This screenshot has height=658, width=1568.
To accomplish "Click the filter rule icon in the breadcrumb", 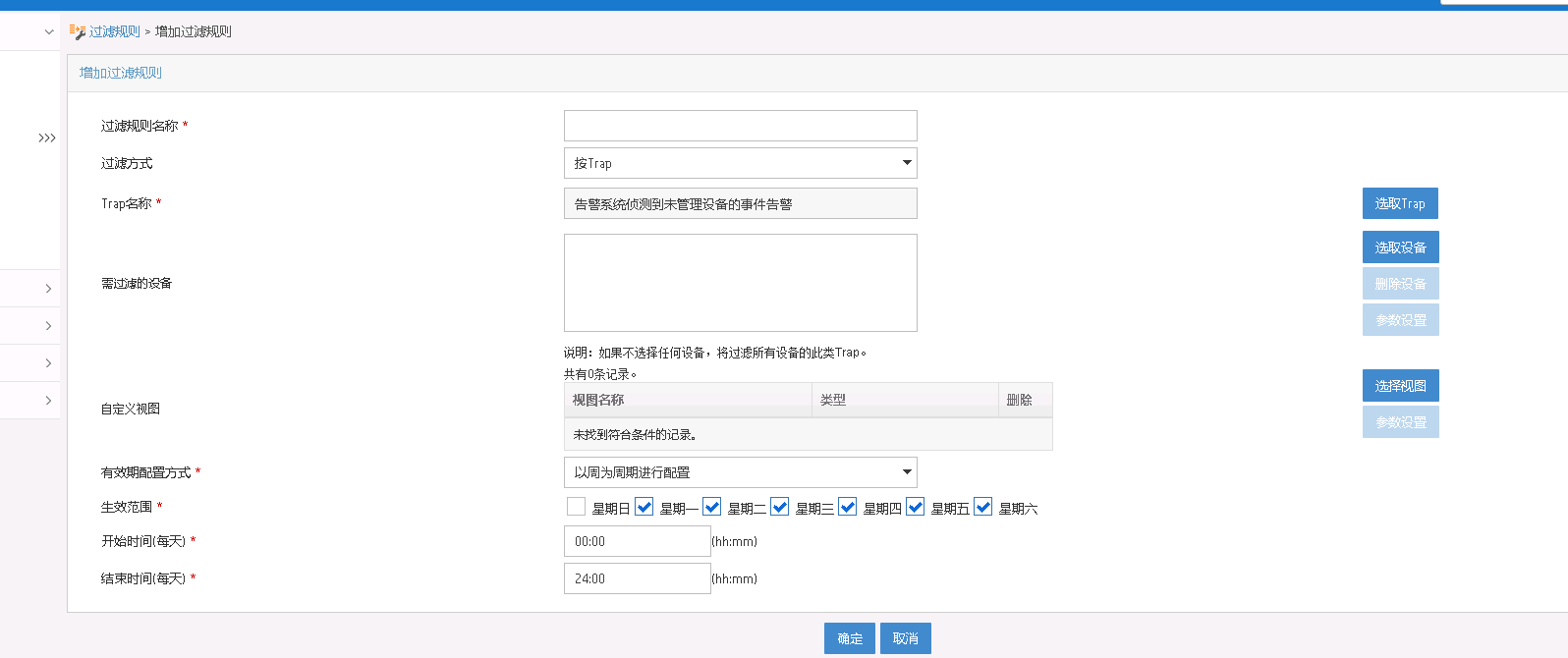I will tap(78, 31).
